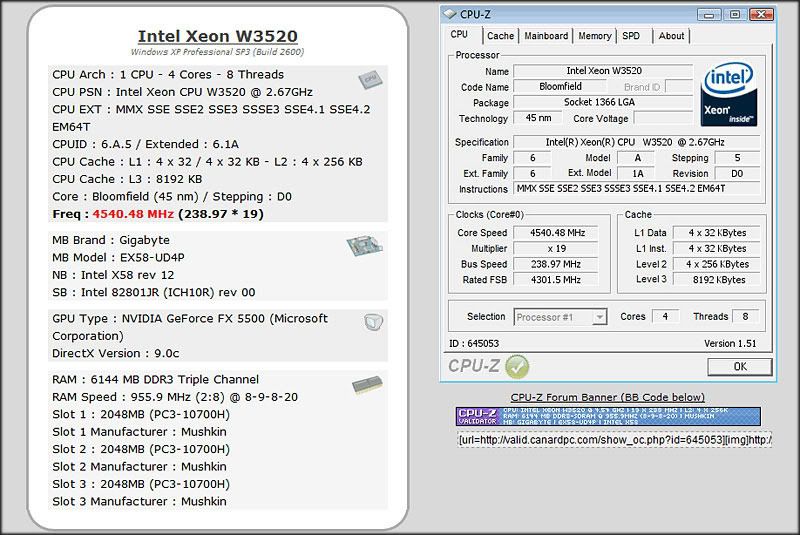Click the OK button in CPU-Z

pyautogui.click(x=740, y=366)
